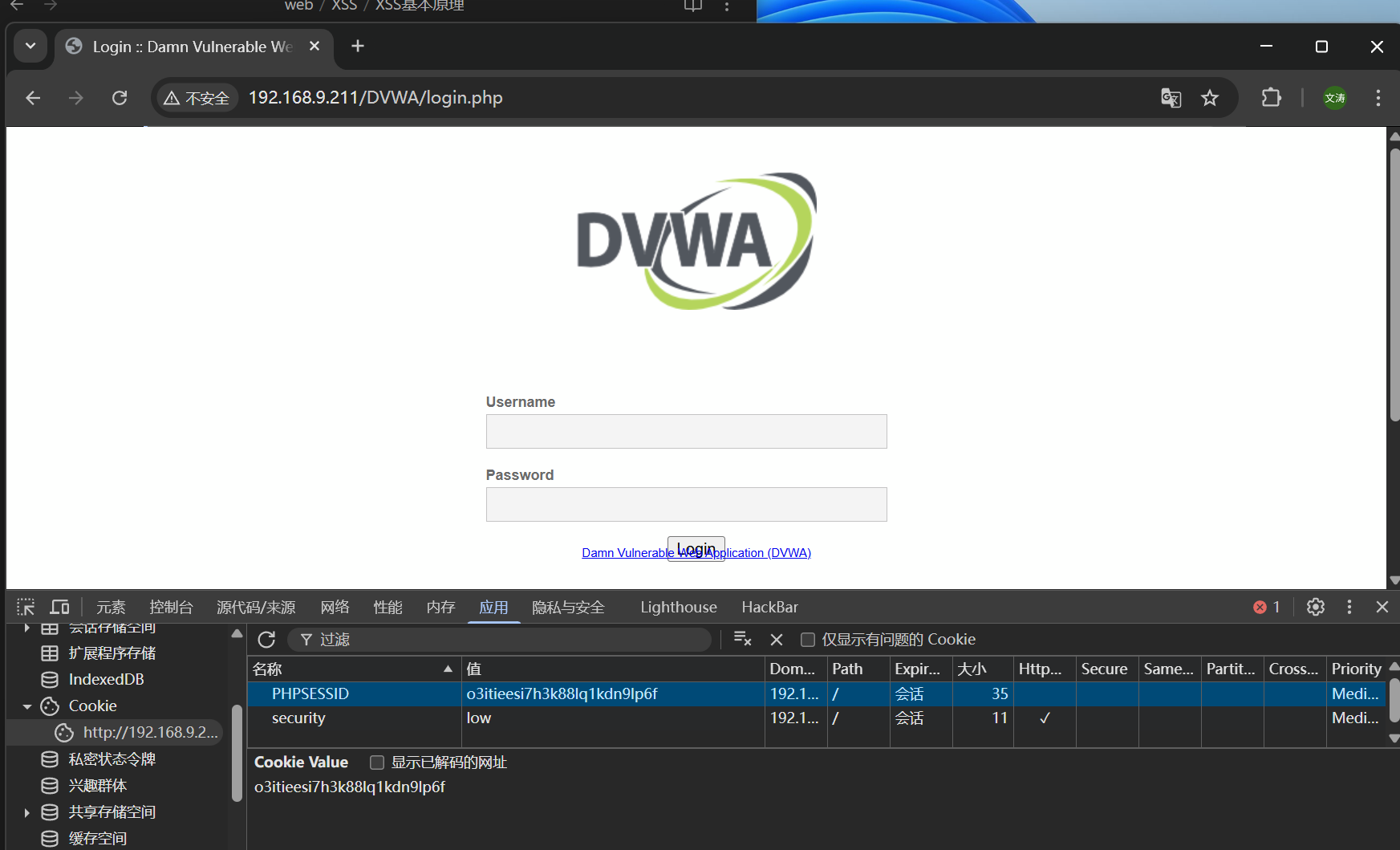
Task: Expand the shared storage tree item
Action: (x=27, y=812)
